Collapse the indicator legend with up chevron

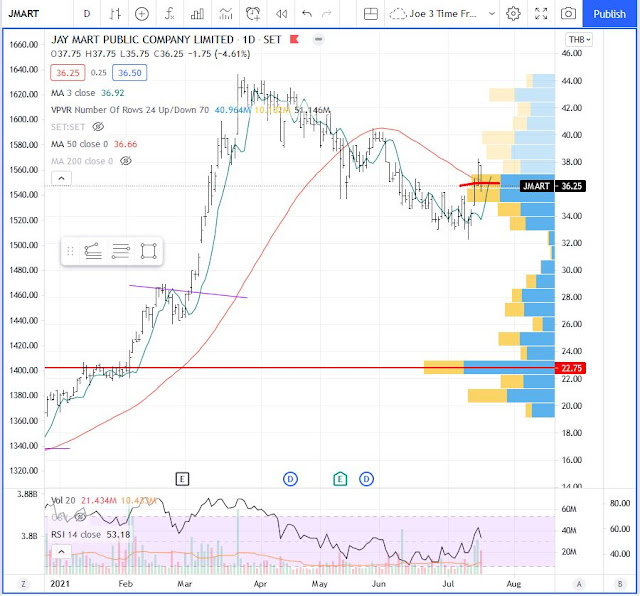pyautogui.click(x=61, y=178)
